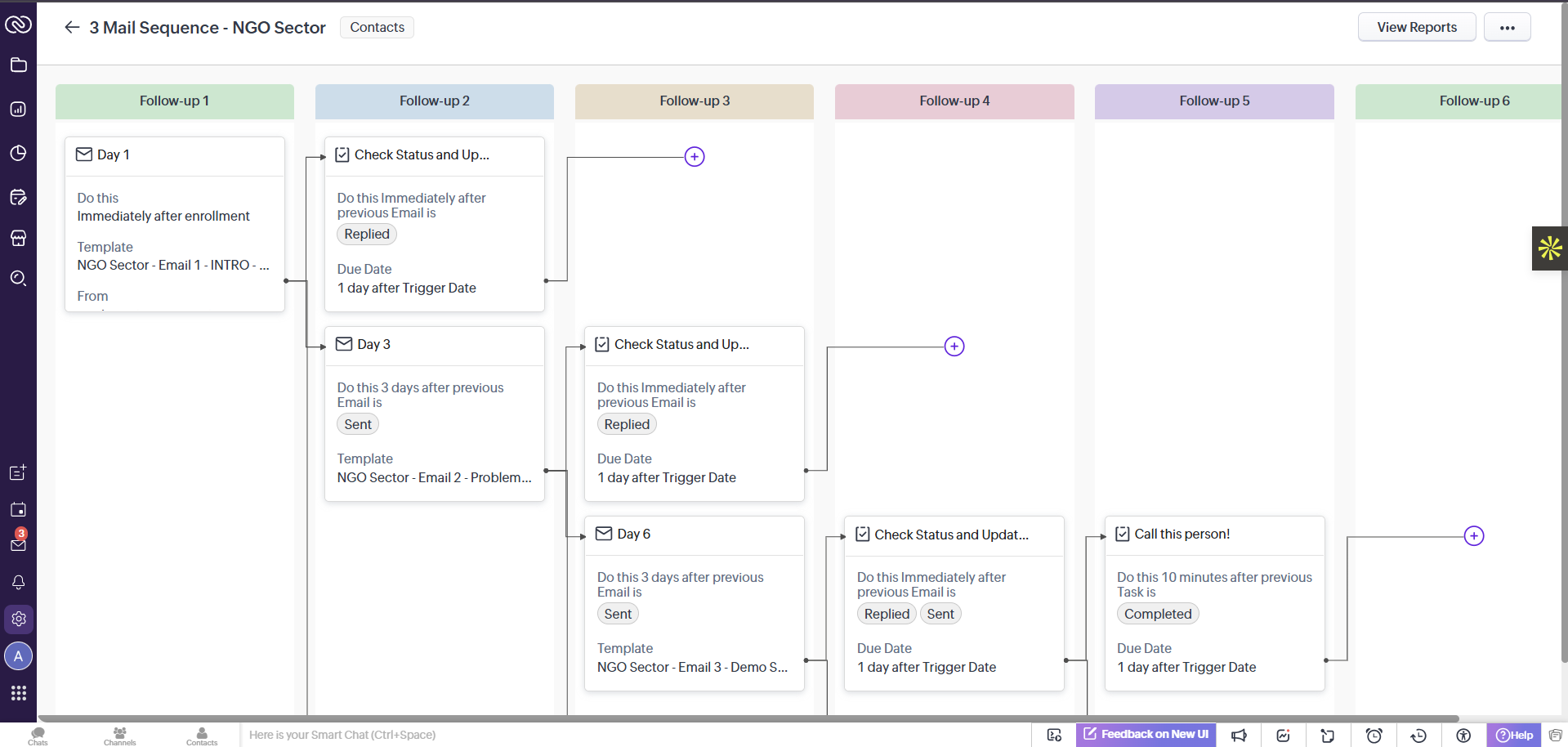Open the notifications bell in sidebar
This screenshot has width=1568, height=747.
19,582
